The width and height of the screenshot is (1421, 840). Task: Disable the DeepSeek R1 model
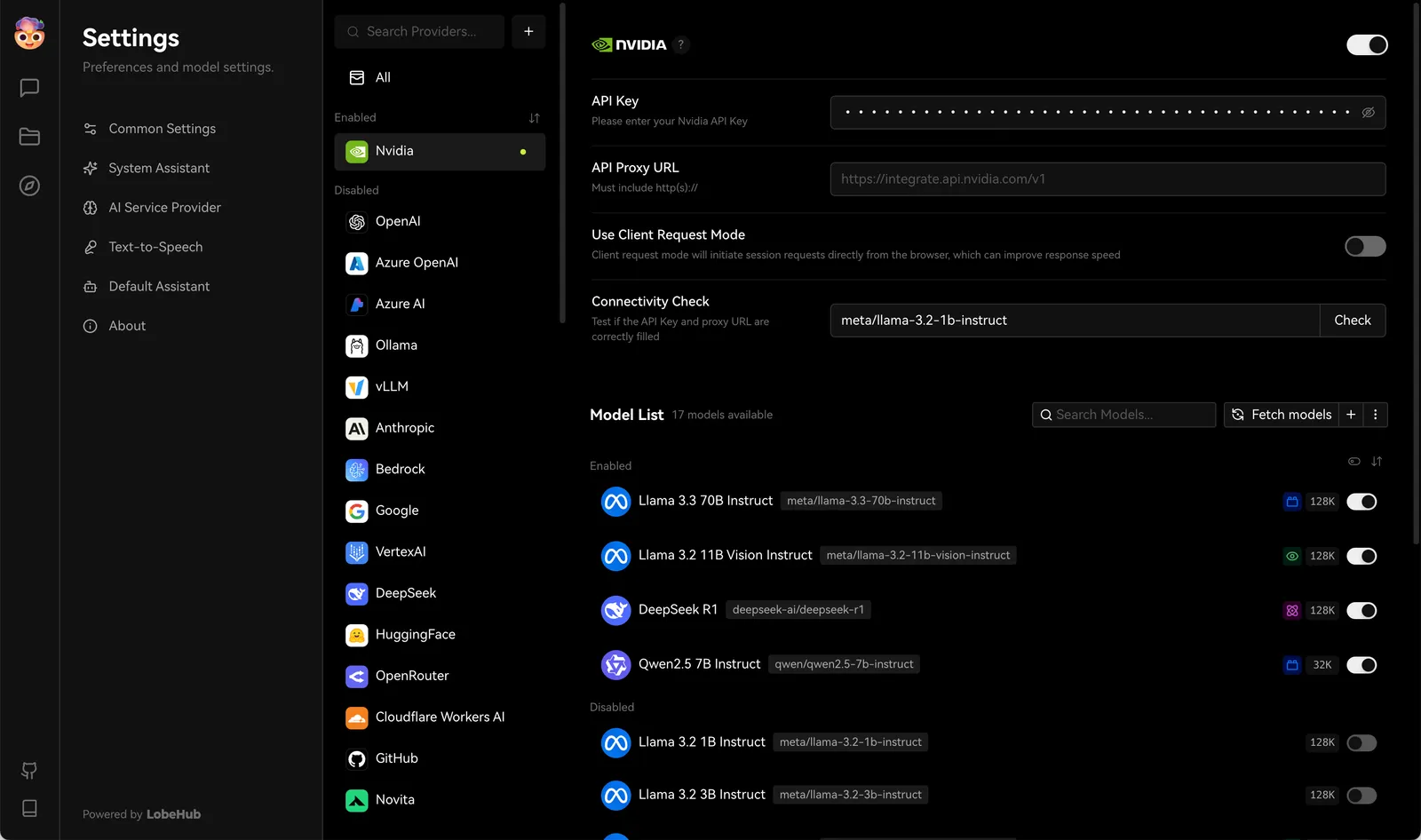point(1361,610)
